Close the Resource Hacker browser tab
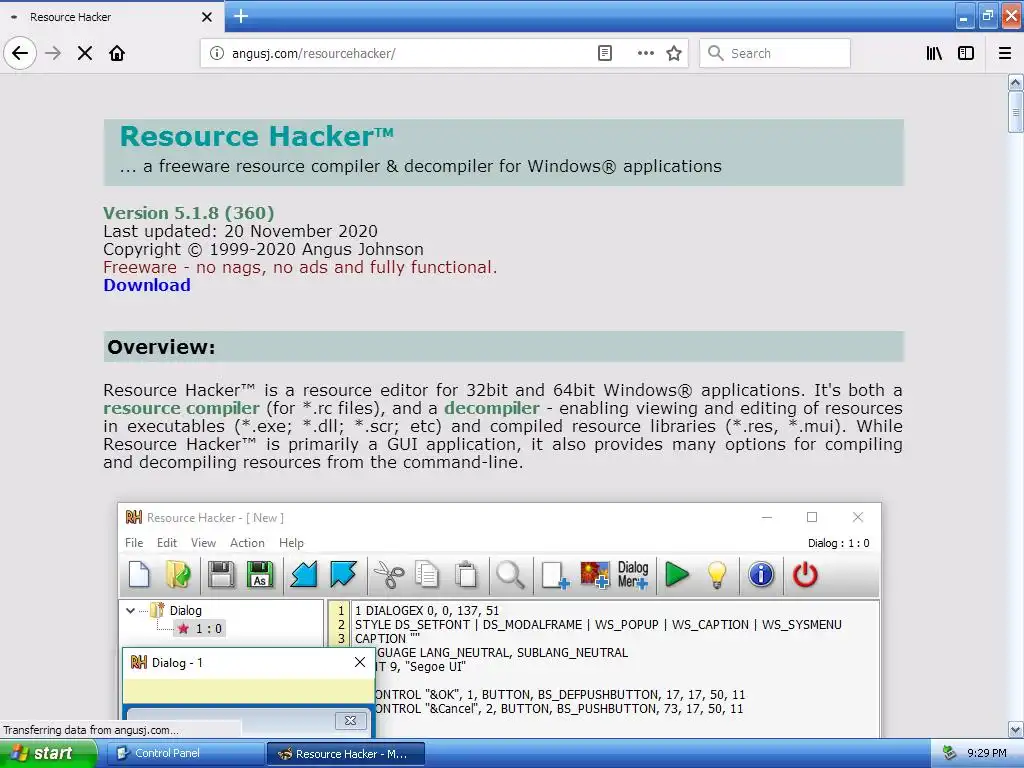 (207, 17)
